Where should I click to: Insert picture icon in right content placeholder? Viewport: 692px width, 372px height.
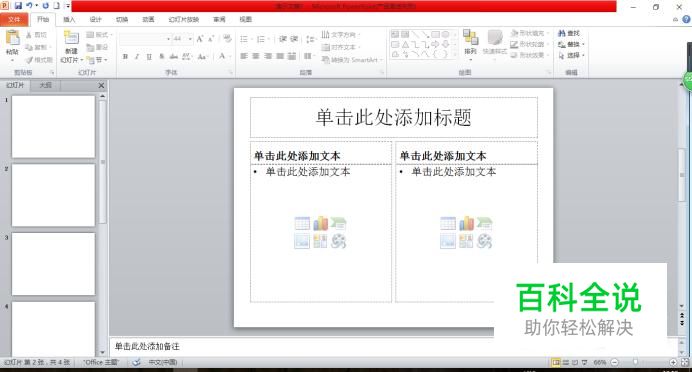(x=448, y=241)
